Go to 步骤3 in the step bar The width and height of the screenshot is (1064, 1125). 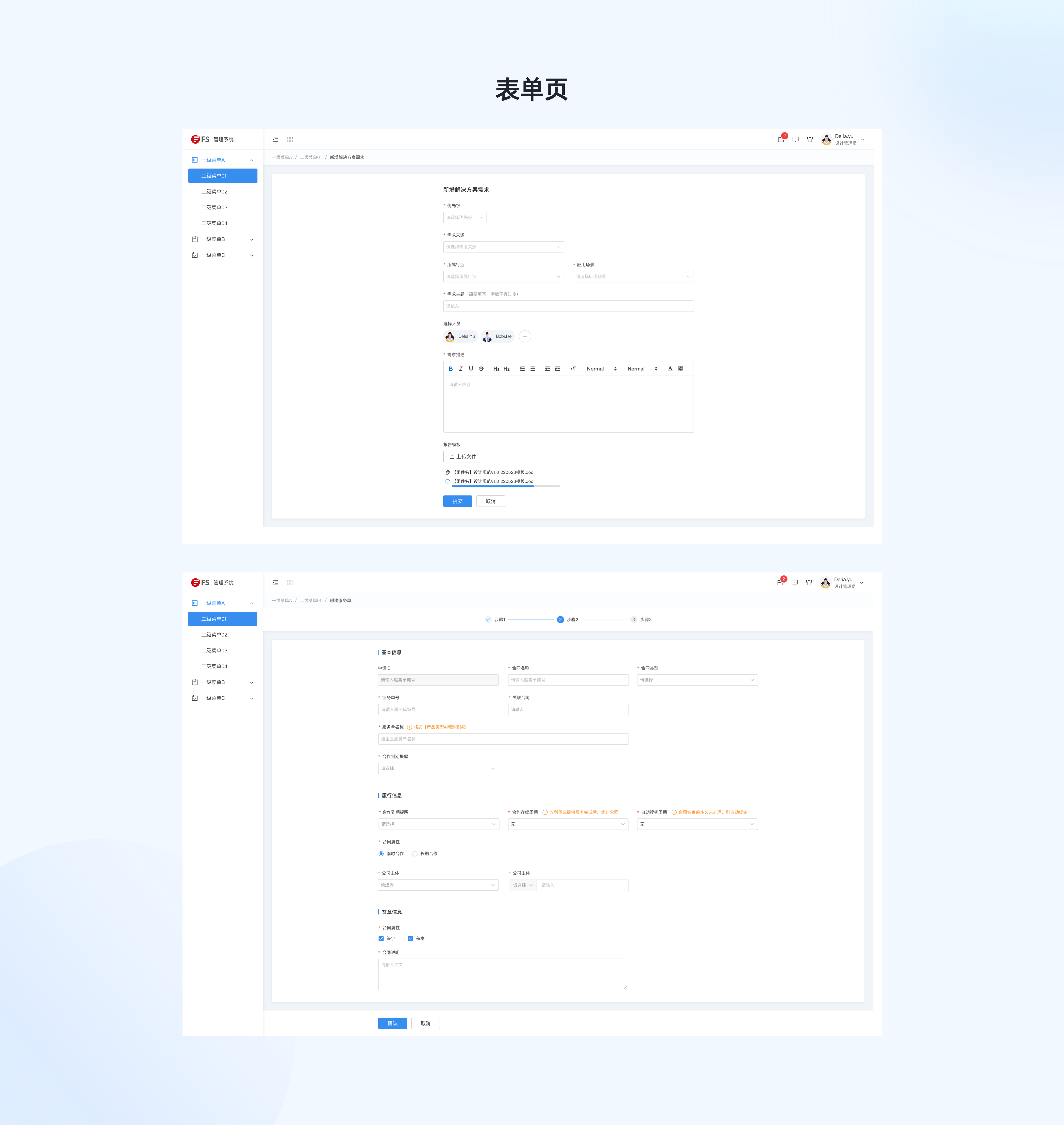(x=641, y=620)
